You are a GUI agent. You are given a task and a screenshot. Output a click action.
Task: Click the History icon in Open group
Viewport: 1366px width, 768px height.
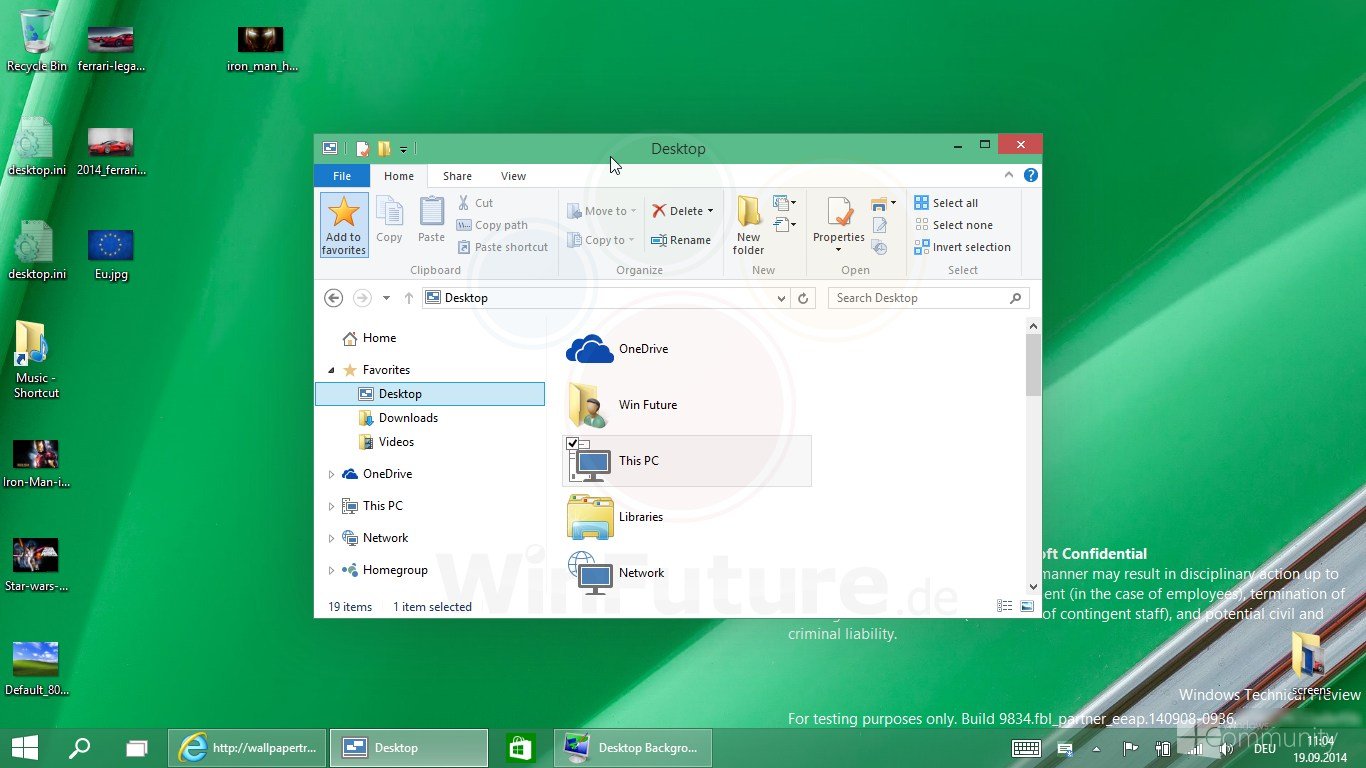point(879,247)
